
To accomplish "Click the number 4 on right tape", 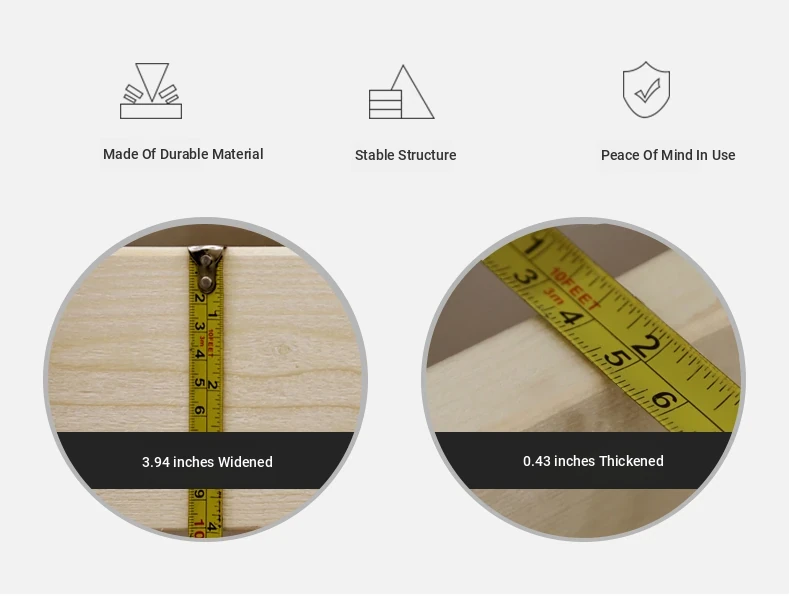I will tap(571, 318).
